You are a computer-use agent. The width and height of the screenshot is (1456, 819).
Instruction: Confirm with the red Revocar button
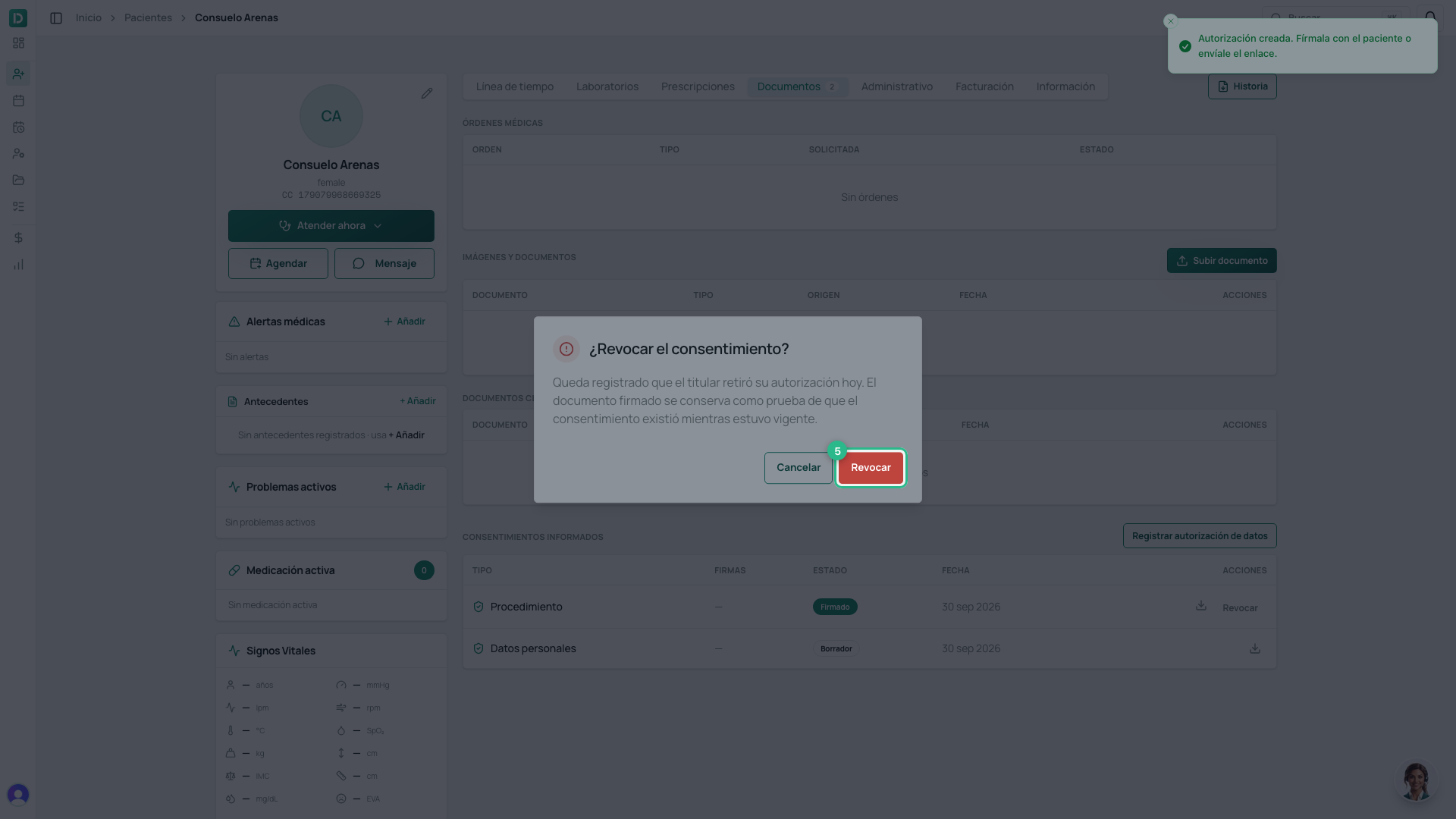[x=871, y=468]
